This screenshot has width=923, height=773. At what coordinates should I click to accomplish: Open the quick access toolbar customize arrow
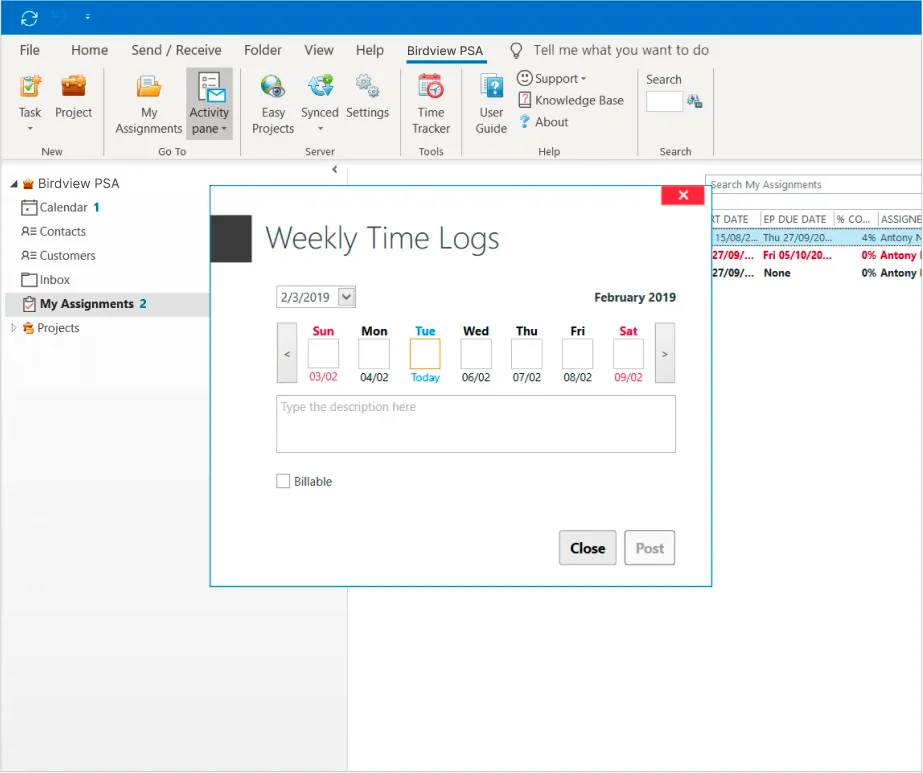(88, 18)
